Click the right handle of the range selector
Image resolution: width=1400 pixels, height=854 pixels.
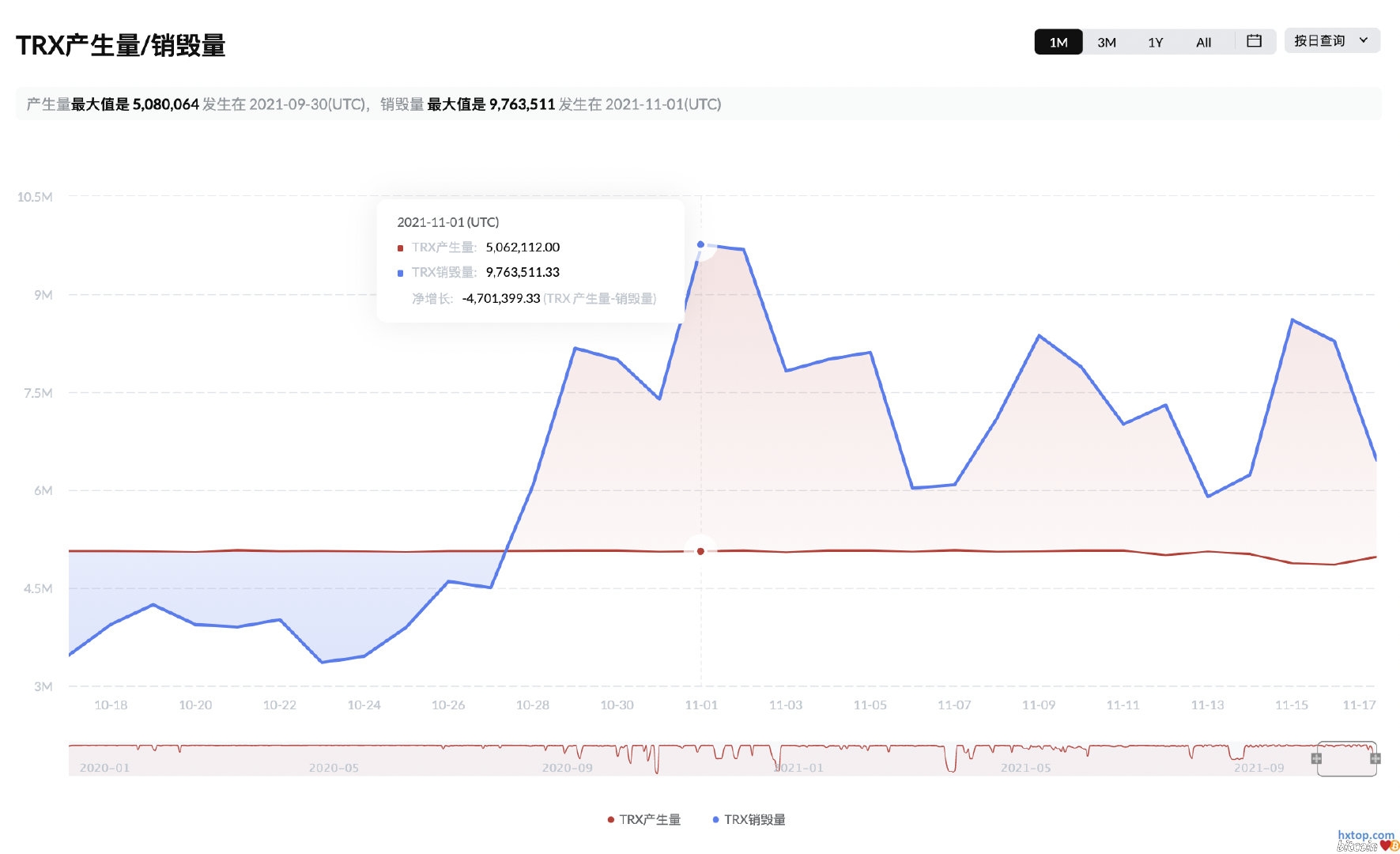click(1375, 758)
